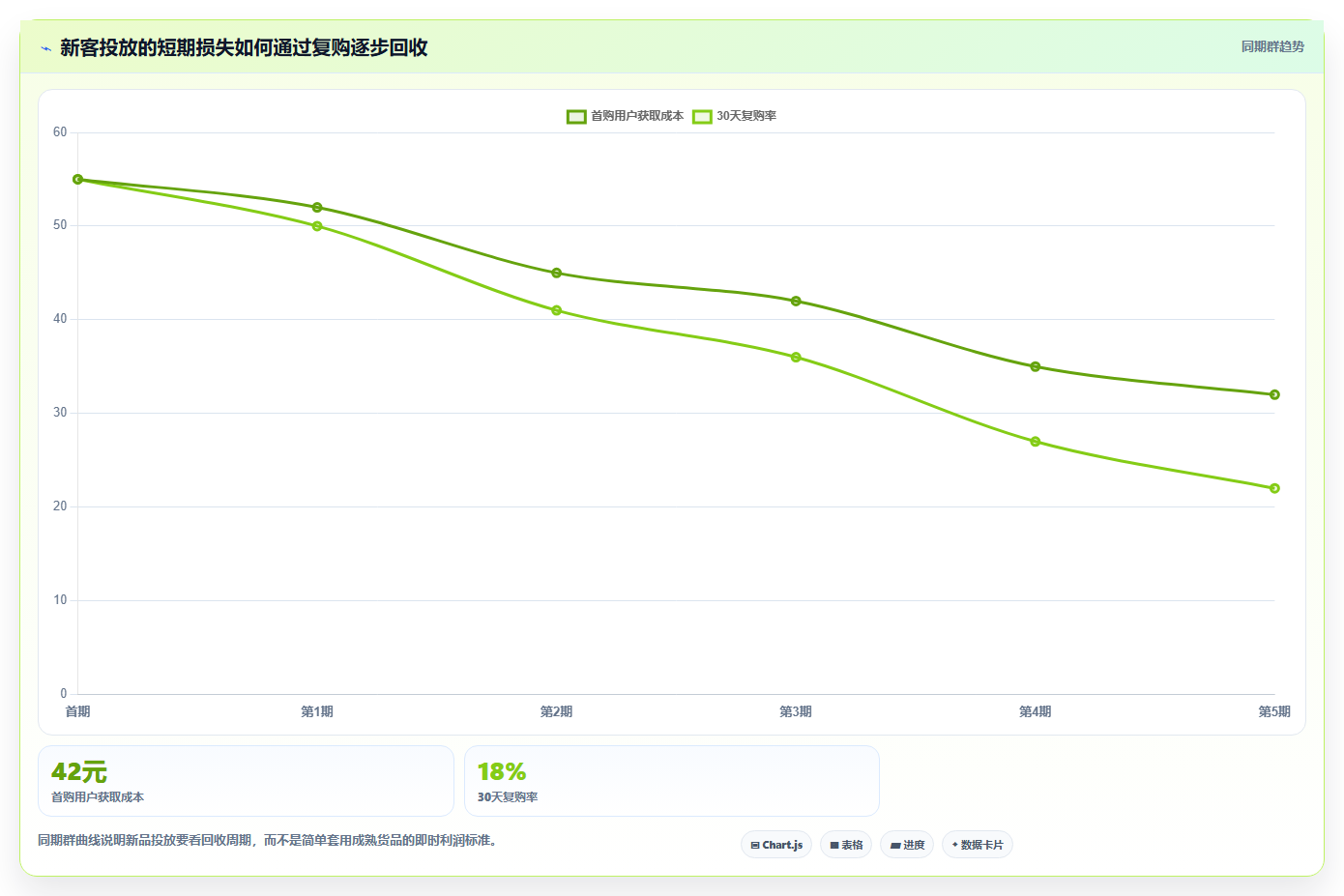Select the 30天复购率 point at 第1期

click(317, 226)
